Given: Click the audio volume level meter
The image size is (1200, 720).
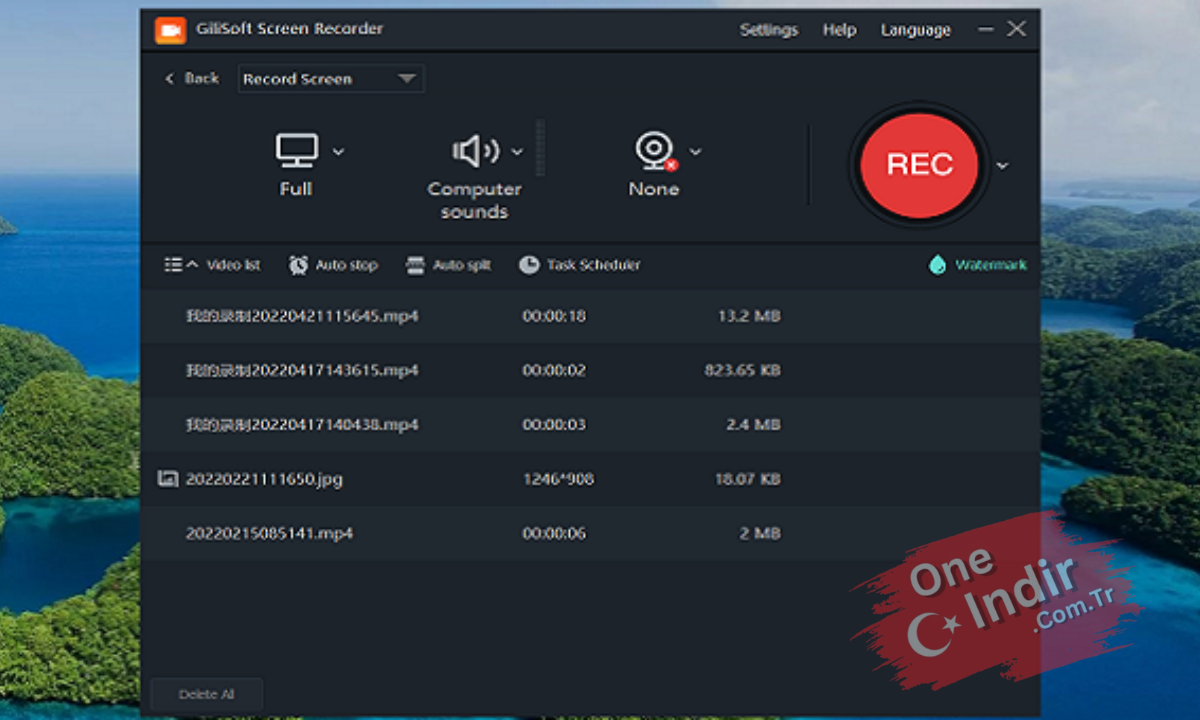Looking at the screenshot, I should (541, 148).
